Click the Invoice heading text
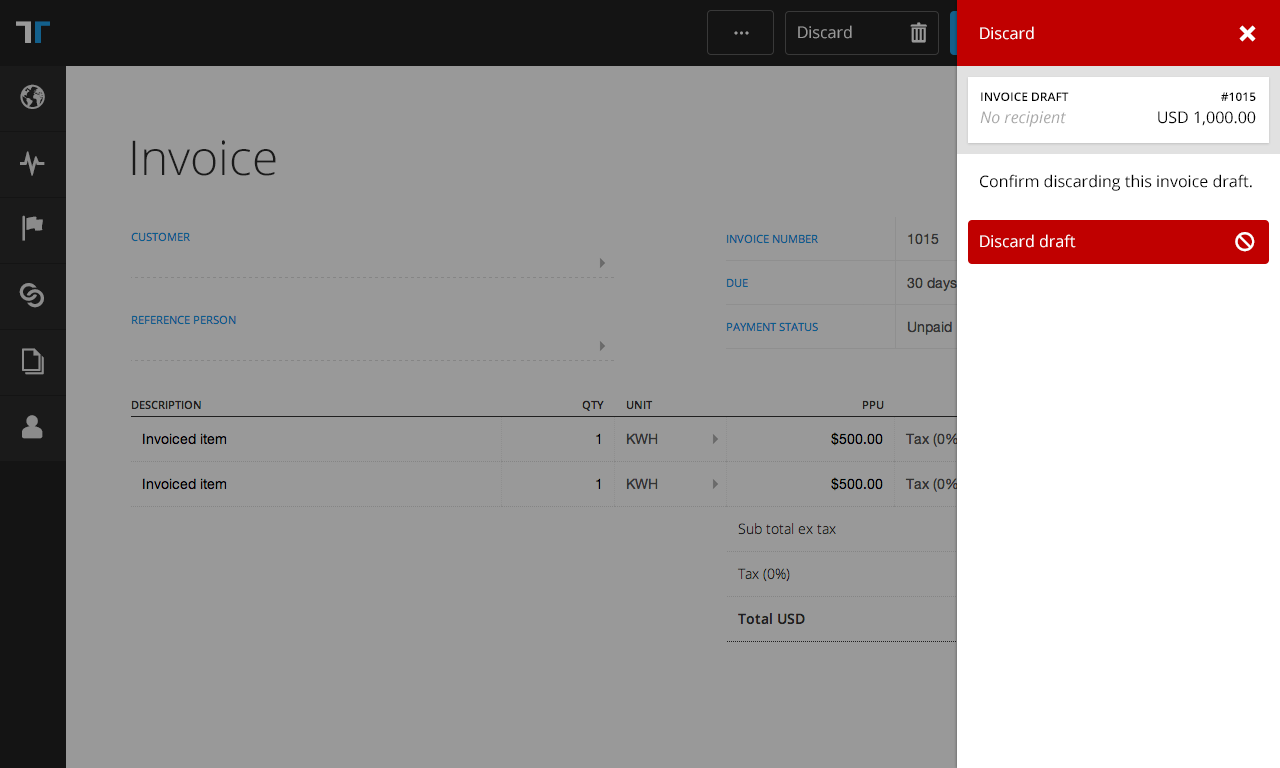Screen dimensions: 1280x768 [203, 158]
